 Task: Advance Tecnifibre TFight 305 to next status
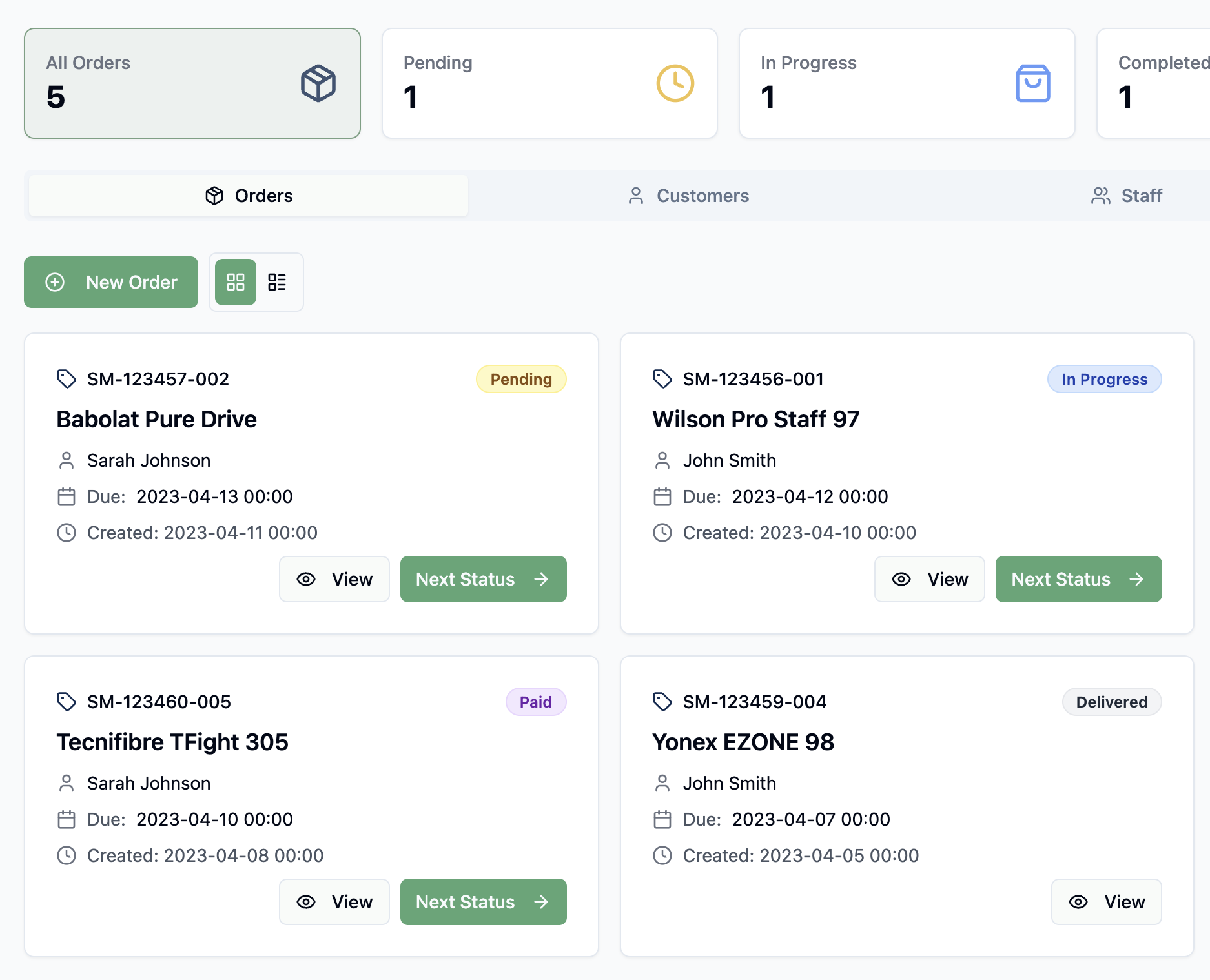point(484,902)
